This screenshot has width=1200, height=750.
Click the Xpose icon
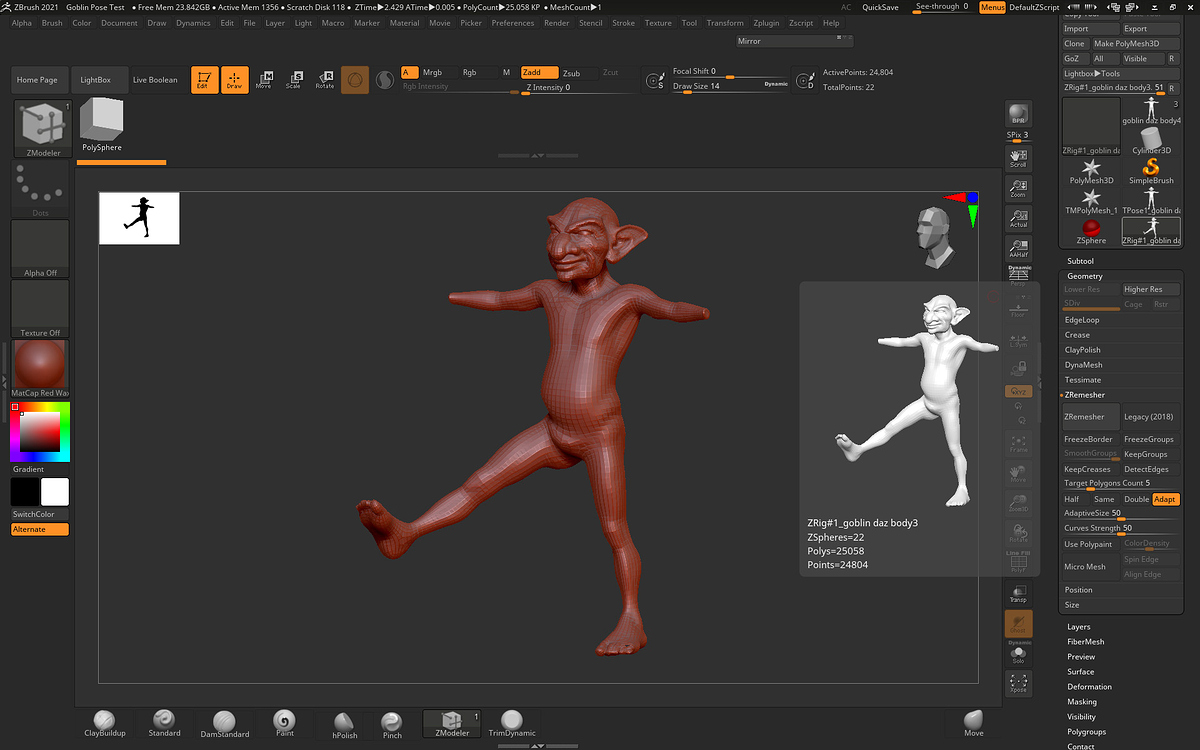click(1018, 683)
